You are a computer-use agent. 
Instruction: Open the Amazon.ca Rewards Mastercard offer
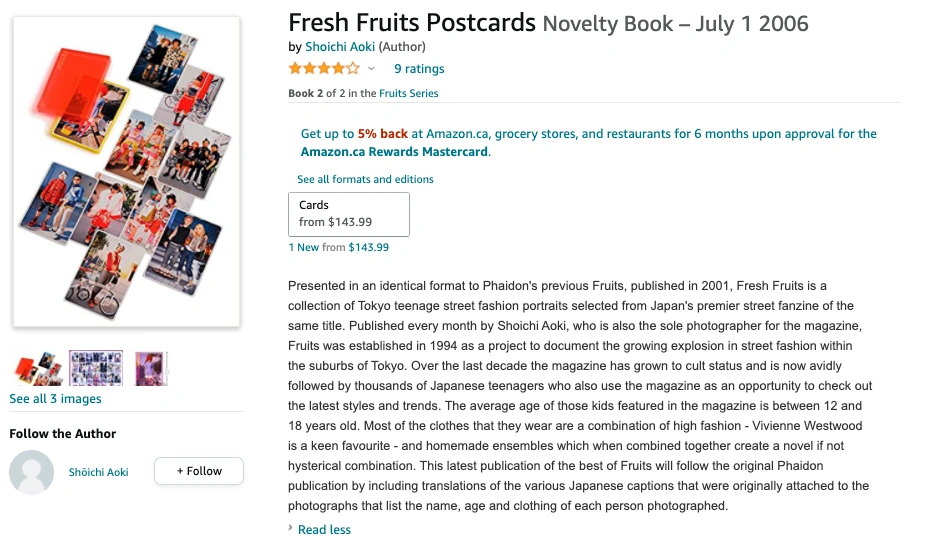click(x=589, y=143)
